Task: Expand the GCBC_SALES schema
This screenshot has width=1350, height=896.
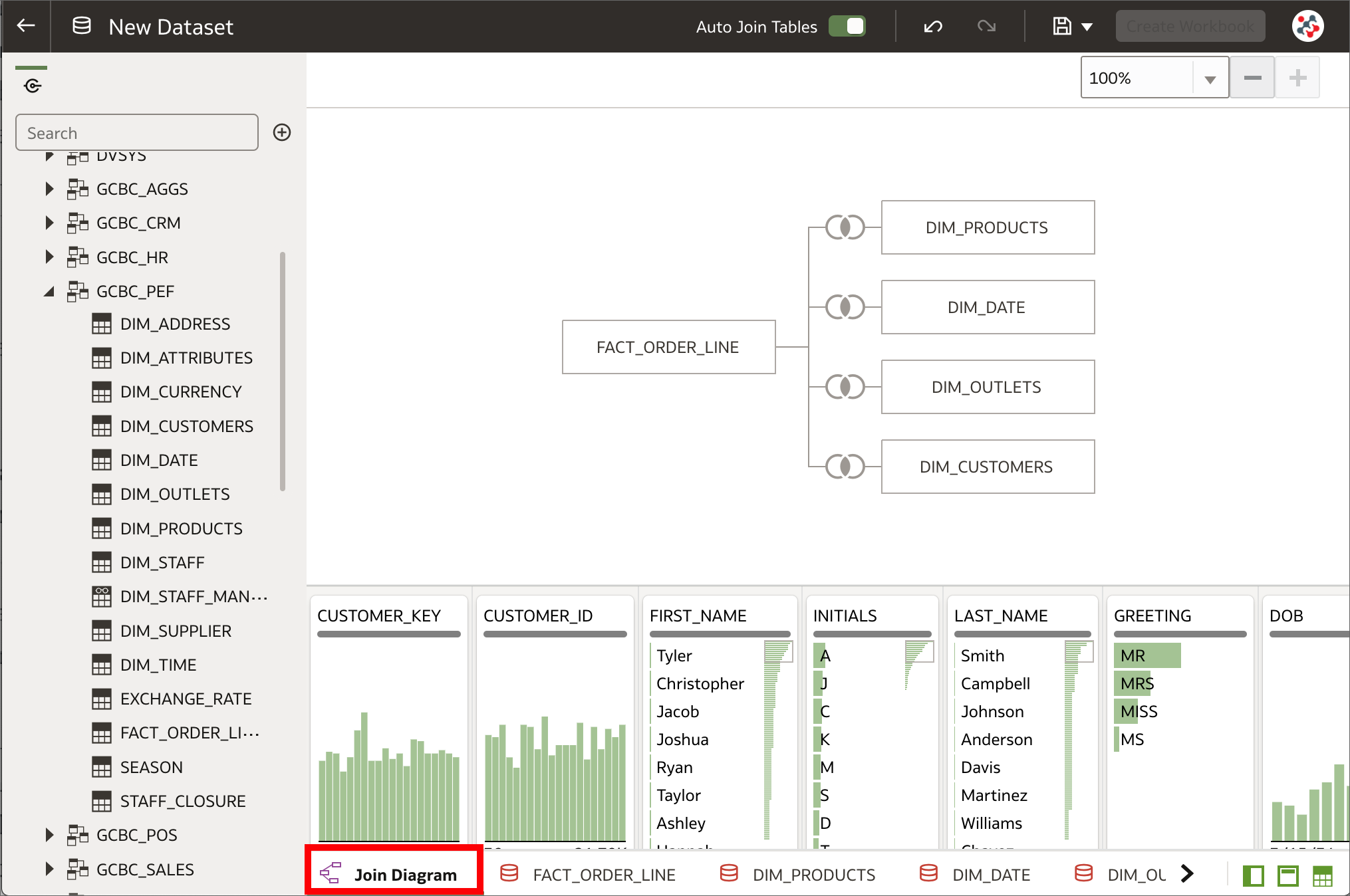Action: click(49, 869)
